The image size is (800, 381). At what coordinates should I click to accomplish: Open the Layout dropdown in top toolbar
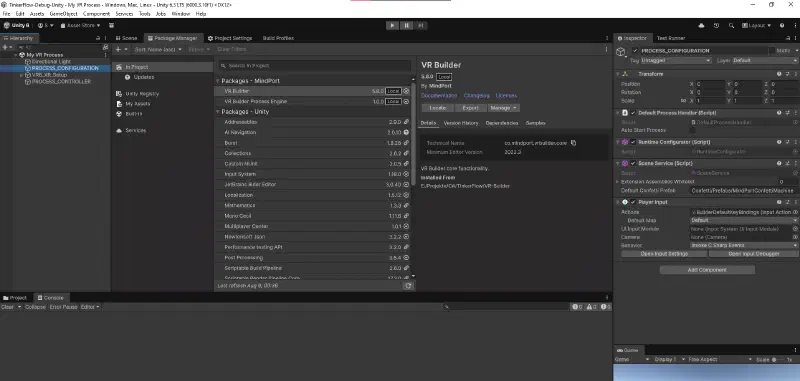757,26
